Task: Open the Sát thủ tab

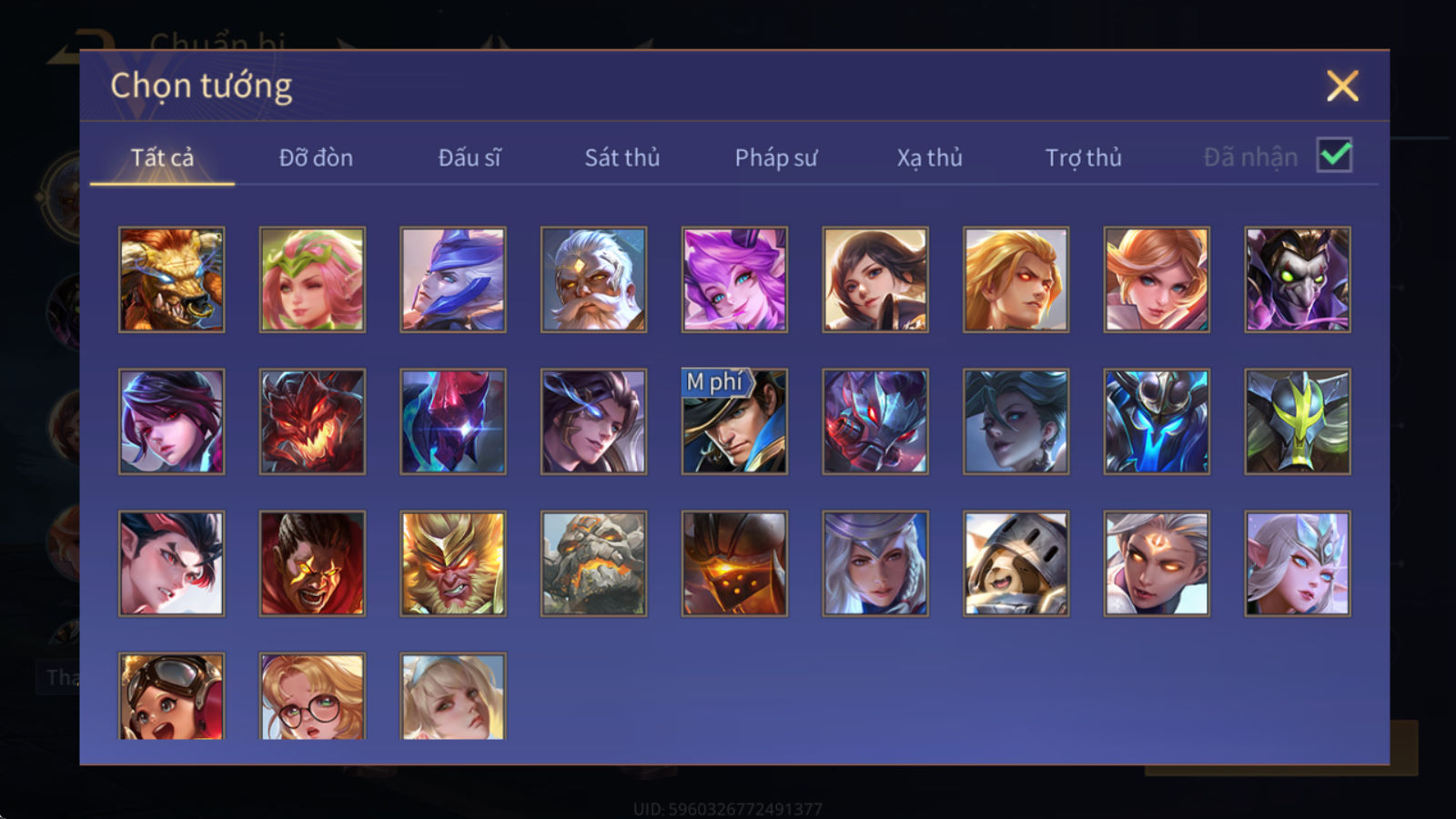Action: (622, 157)
